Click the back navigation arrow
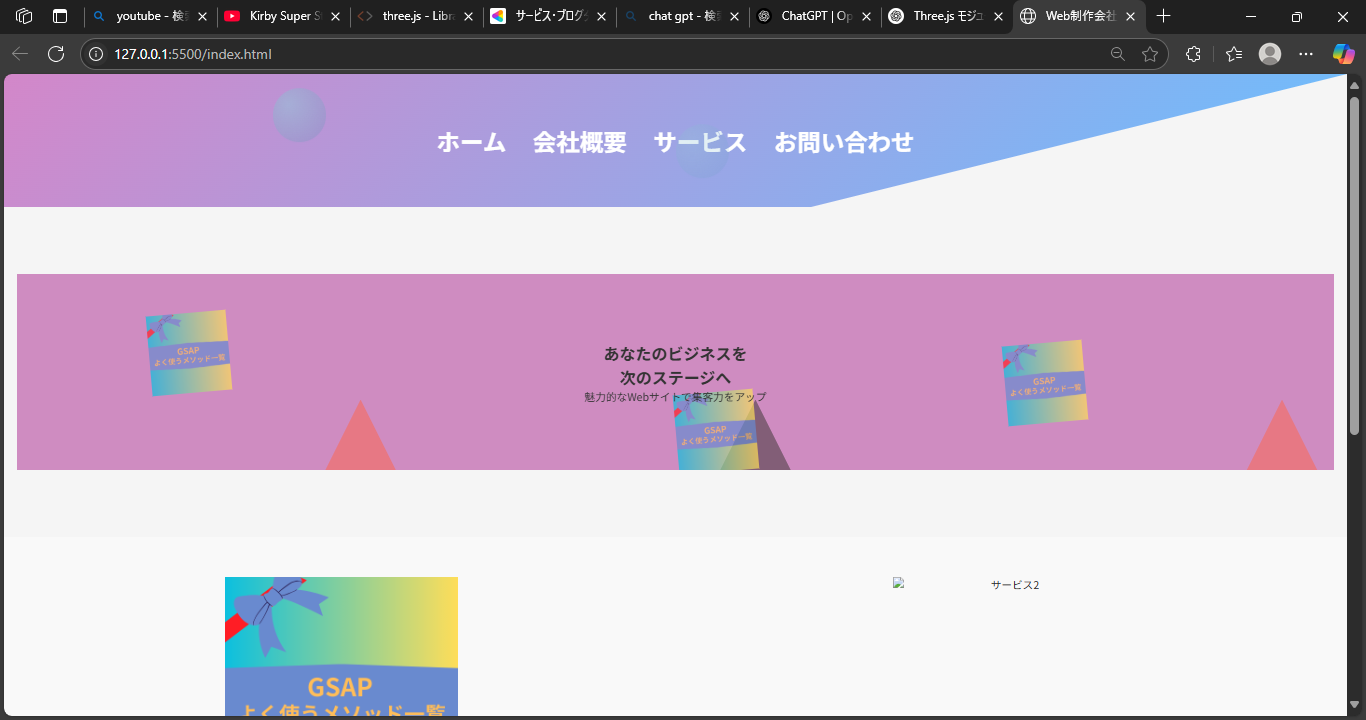 [x=20, y=53]
